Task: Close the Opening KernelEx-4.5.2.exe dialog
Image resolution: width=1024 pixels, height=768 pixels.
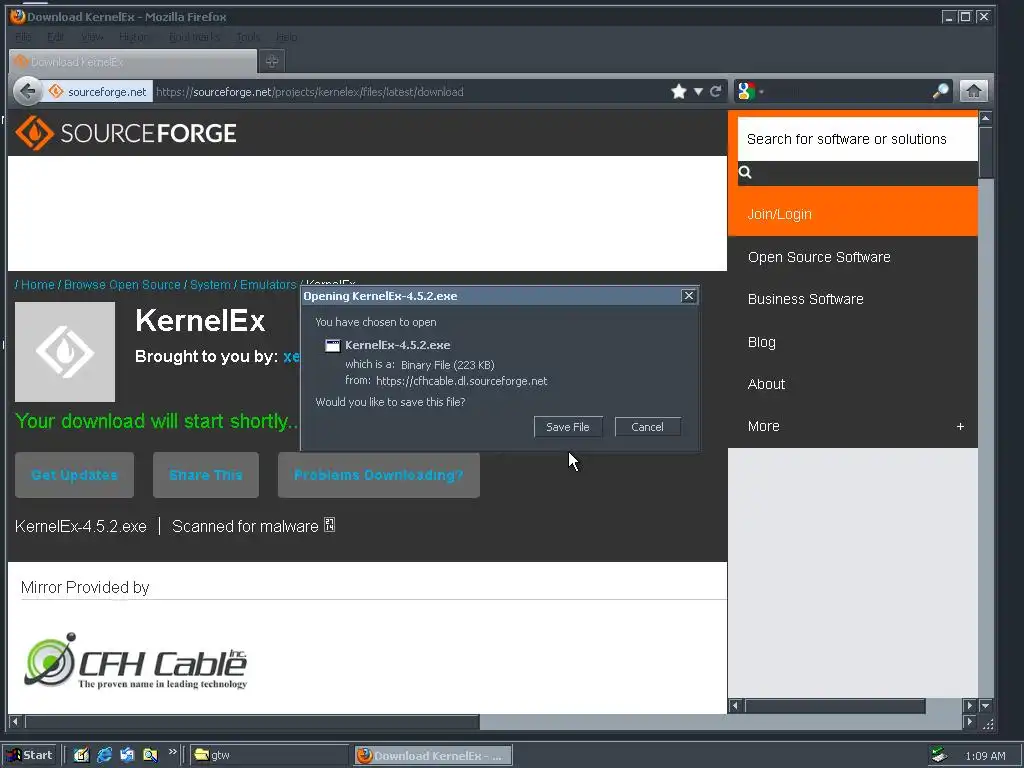Action: coord(688,296)
